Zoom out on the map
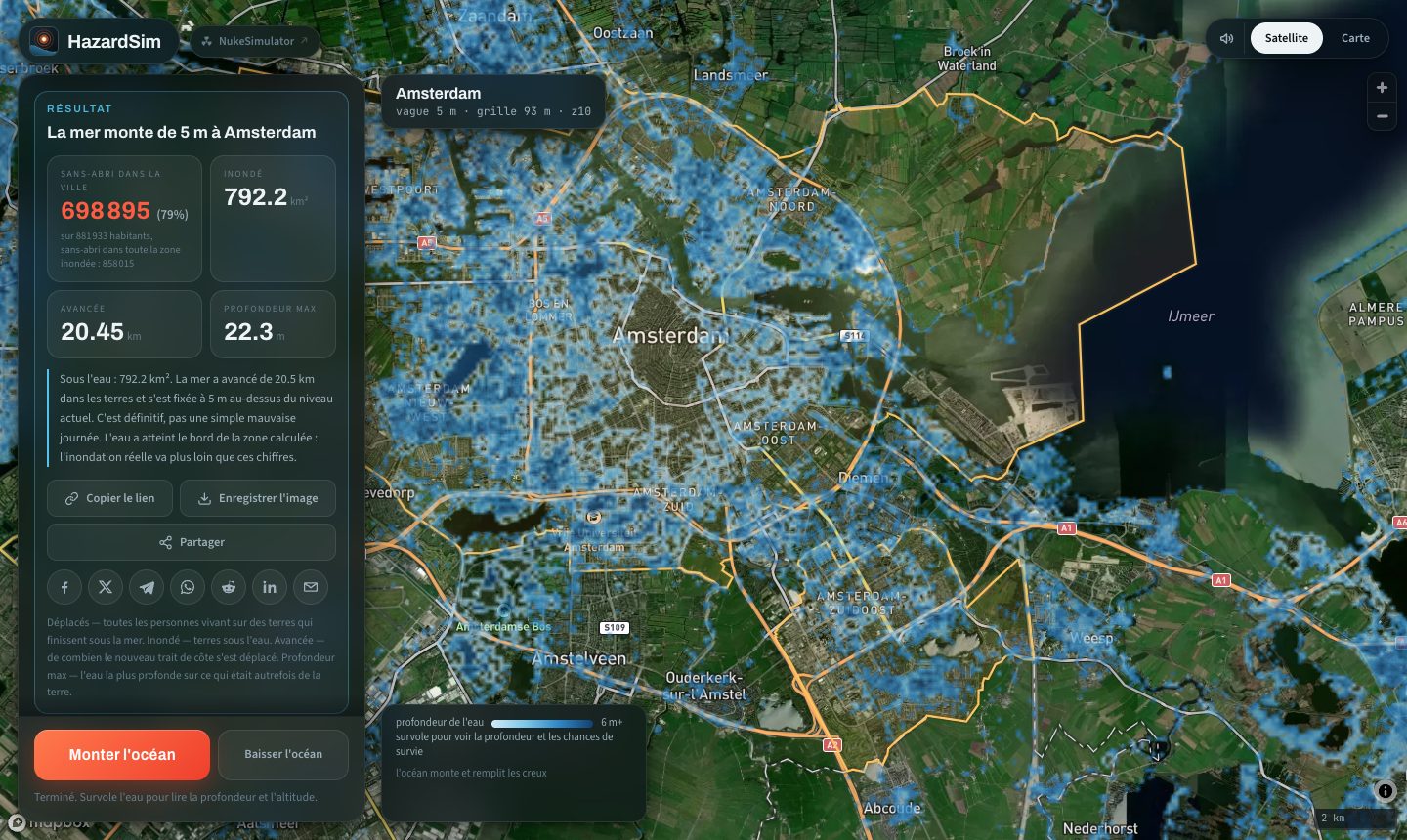The image size is (1407, 840). pos(1382,115)
